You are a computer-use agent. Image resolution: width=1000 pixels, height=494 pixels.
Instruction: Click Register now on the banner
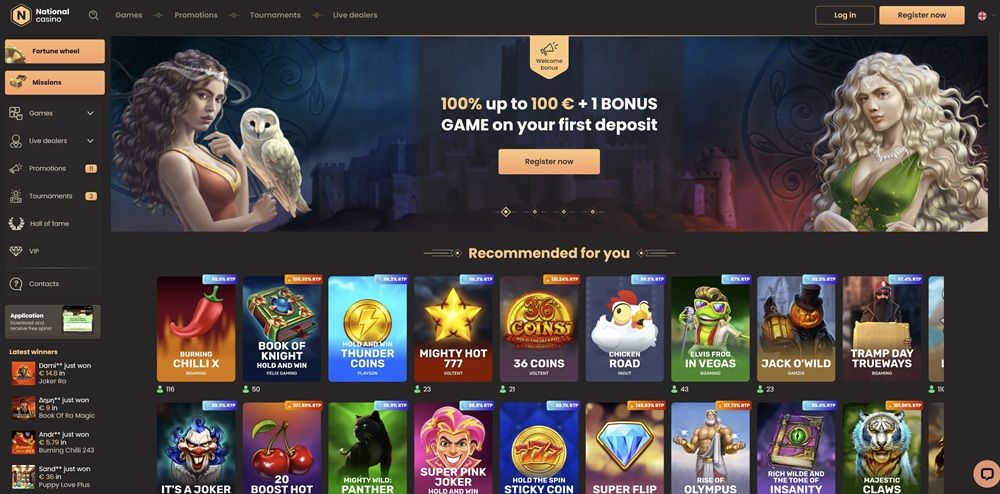[549, 162]
